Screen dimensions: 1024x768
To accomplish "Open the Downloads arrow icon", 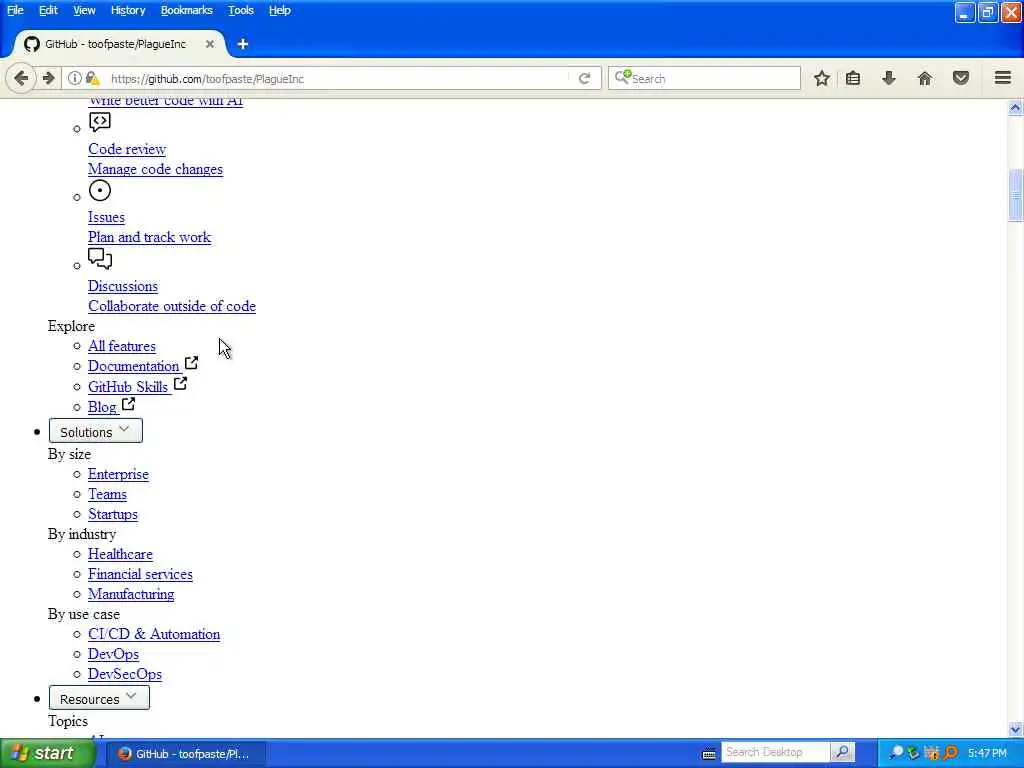I will coord(889,78).
